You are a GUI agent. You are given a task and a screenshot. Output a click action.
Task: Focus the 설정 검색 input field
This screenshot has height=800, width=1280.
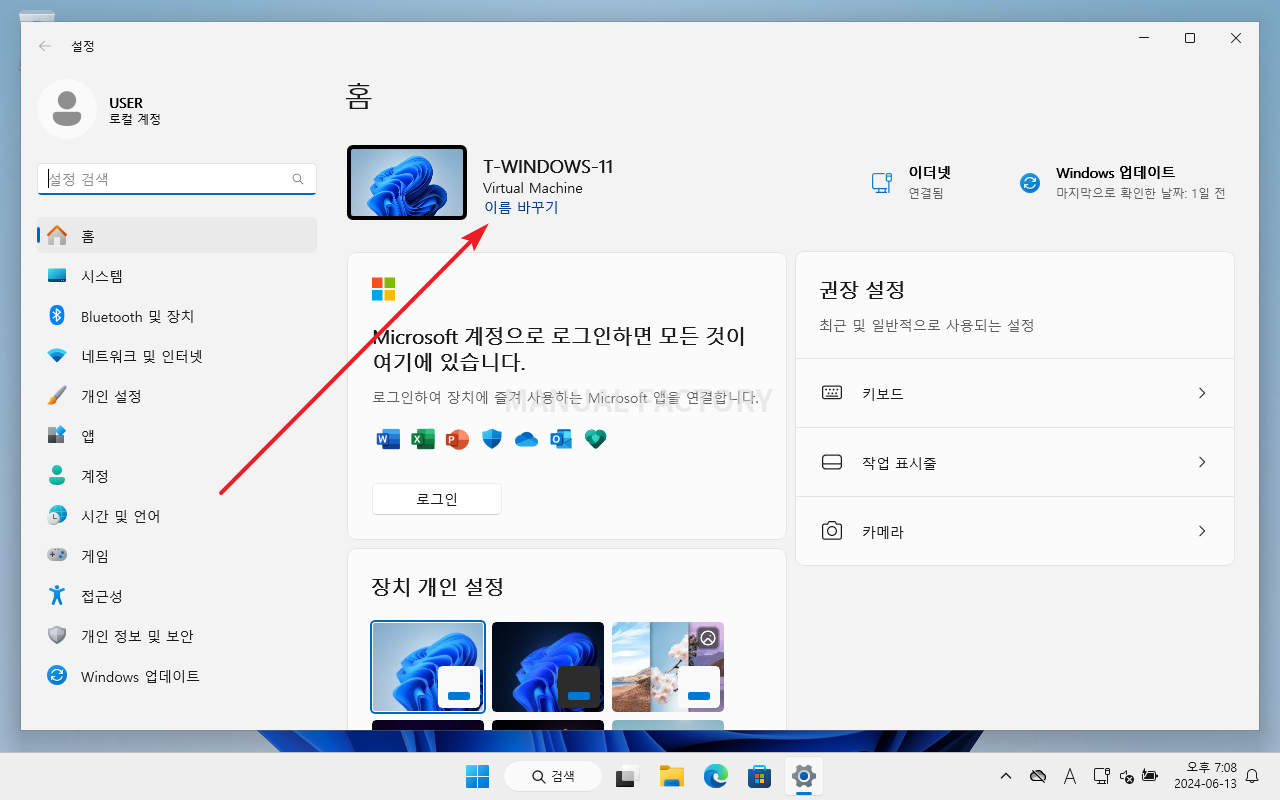tap(177, 179)
